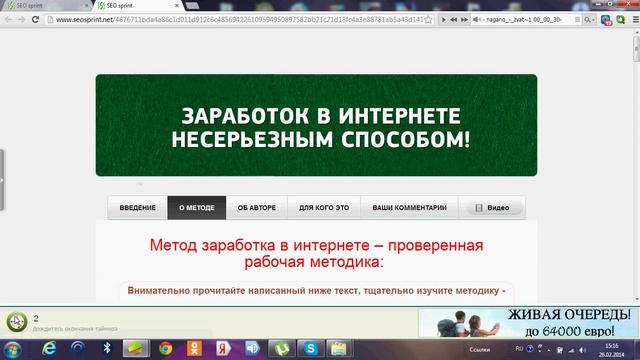
Task: Open the ДЛЯ КОГО ЭТО tab
Action: coord(324,208)
